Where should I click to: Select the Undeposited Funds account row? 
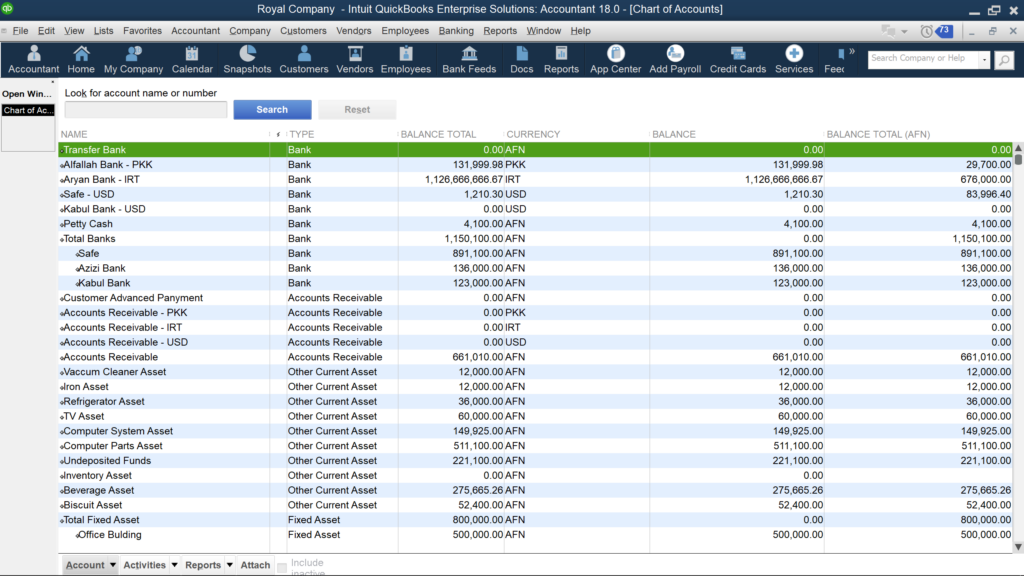(536, 461)
